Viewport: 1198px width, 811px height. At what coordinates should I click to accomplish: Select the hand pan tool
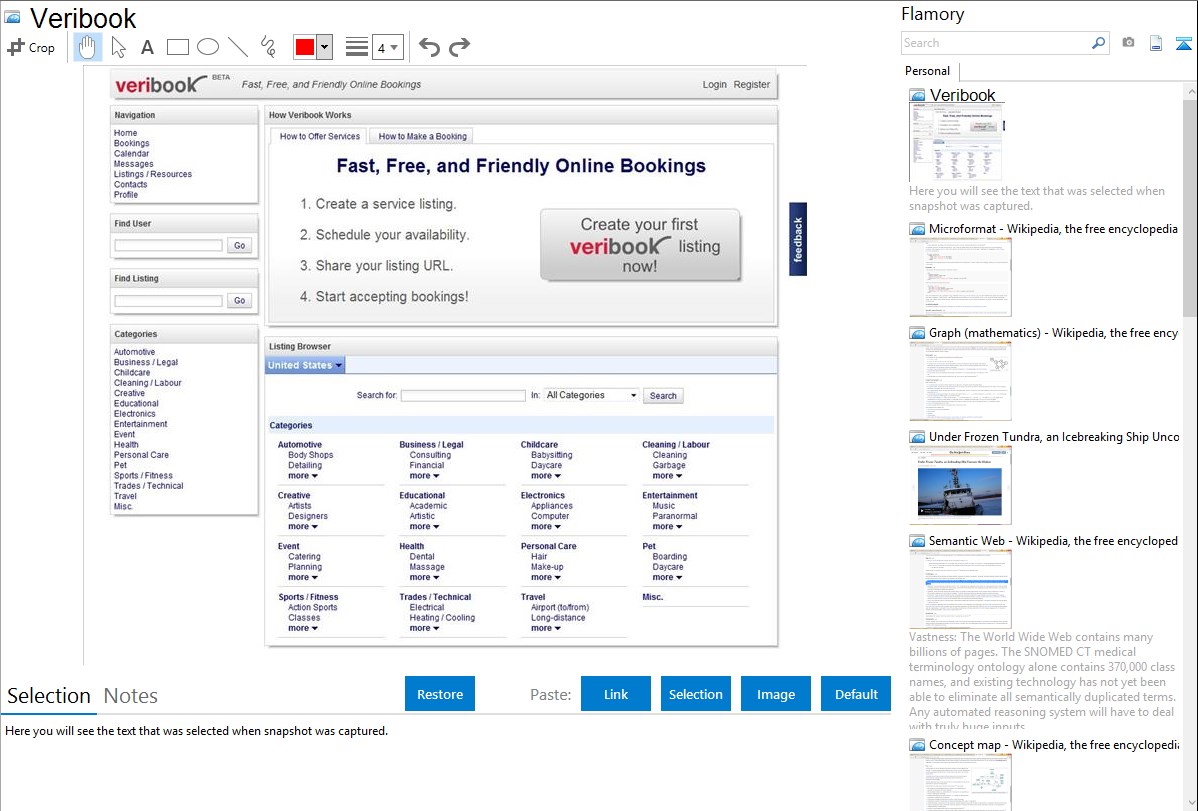tap(87, 47)
